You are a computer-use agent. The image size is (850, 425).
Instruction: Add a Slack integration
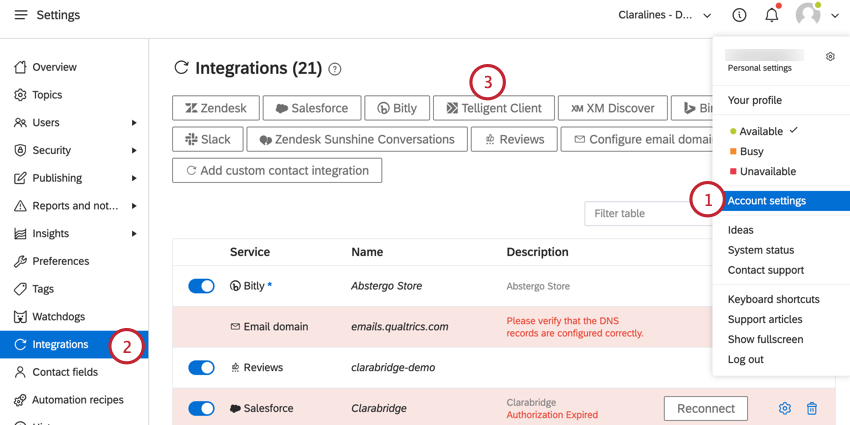(x=208, y=139)
